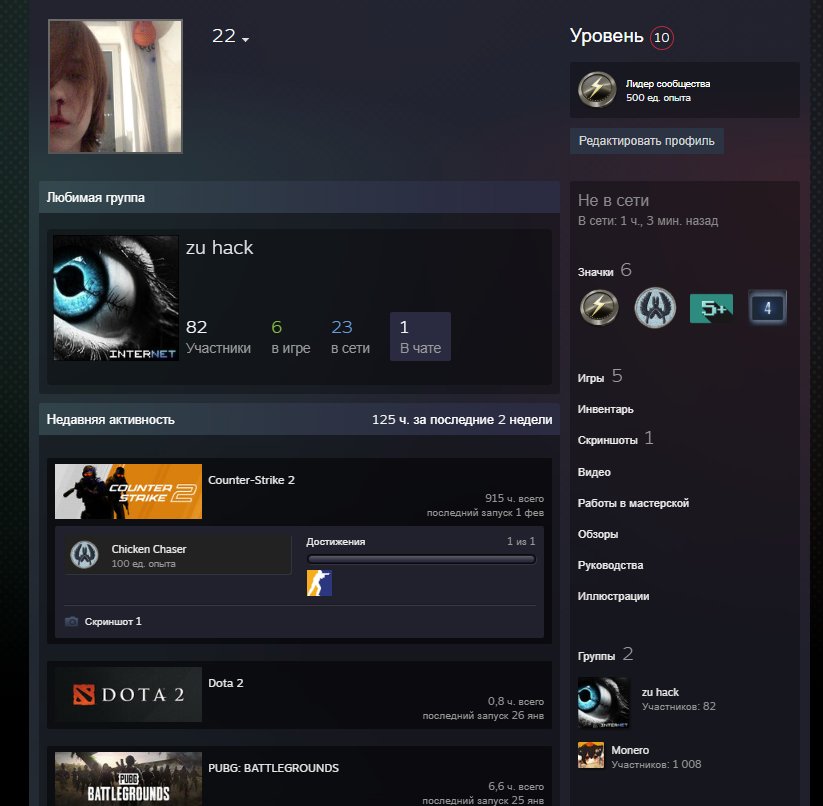Open the Инвентарь section
The height and width of the screenshot is (806, 823).
(x=605, y=409)
